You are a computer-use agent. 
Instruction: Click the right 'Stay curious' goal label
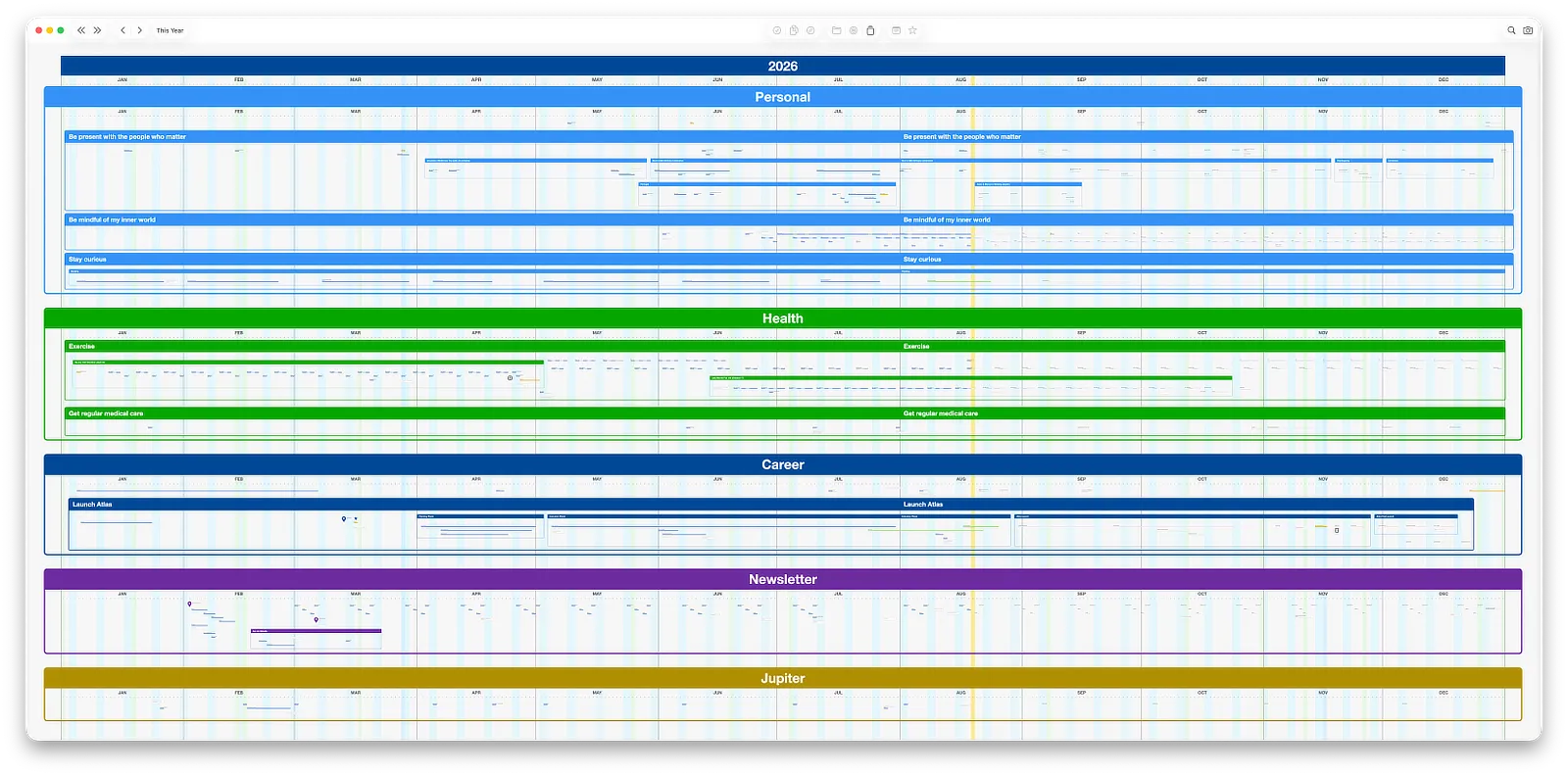(x=922, y=260)
